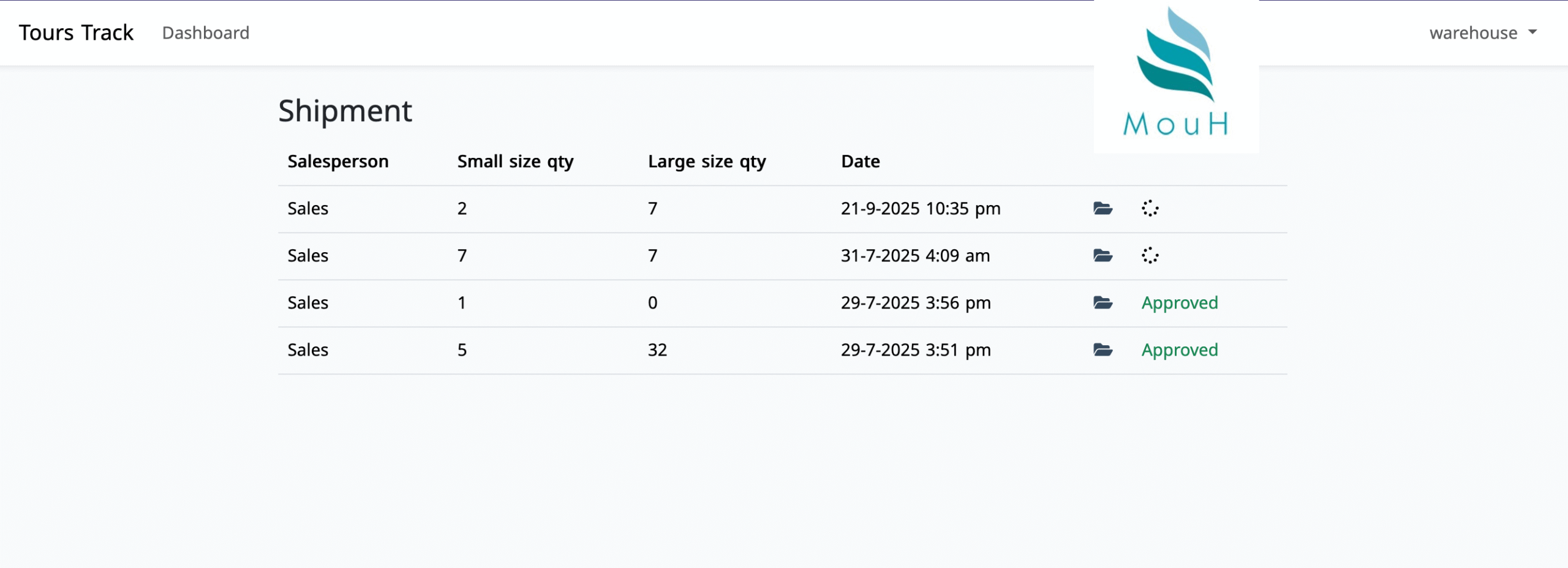Viewport: 1568px width, 568px height.
Task: Open folder icon for 31-7-2025 shipment
Action: pos(1102,256)
